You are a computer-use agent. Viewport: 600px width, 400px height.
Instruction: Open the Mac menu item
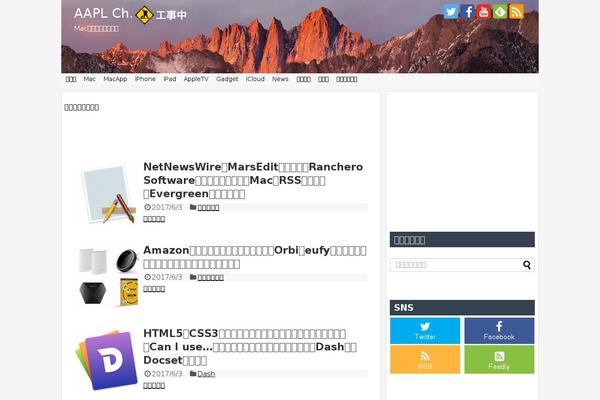click(x=90, y=79)
